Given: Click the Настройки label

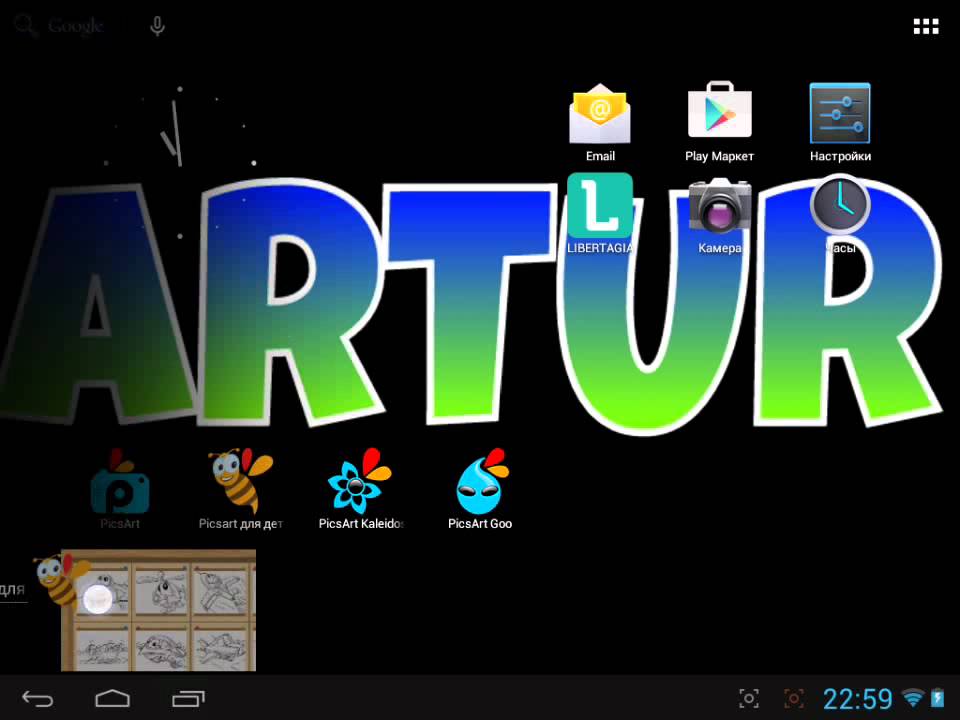Looking at the screenshot, I should [840, 156].
